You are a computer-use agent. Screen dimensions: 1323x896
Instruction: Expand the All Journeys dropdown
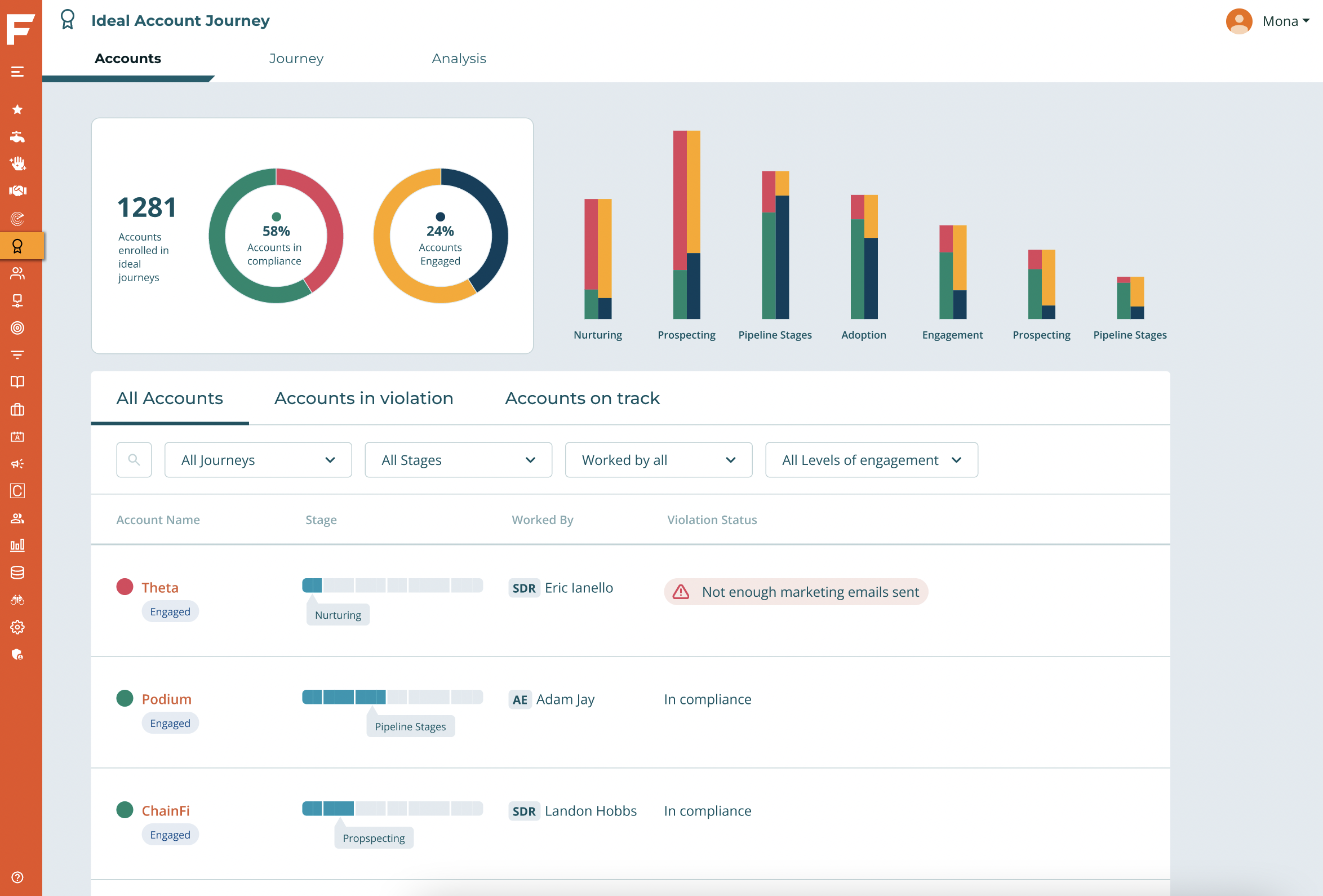(258, 460)
